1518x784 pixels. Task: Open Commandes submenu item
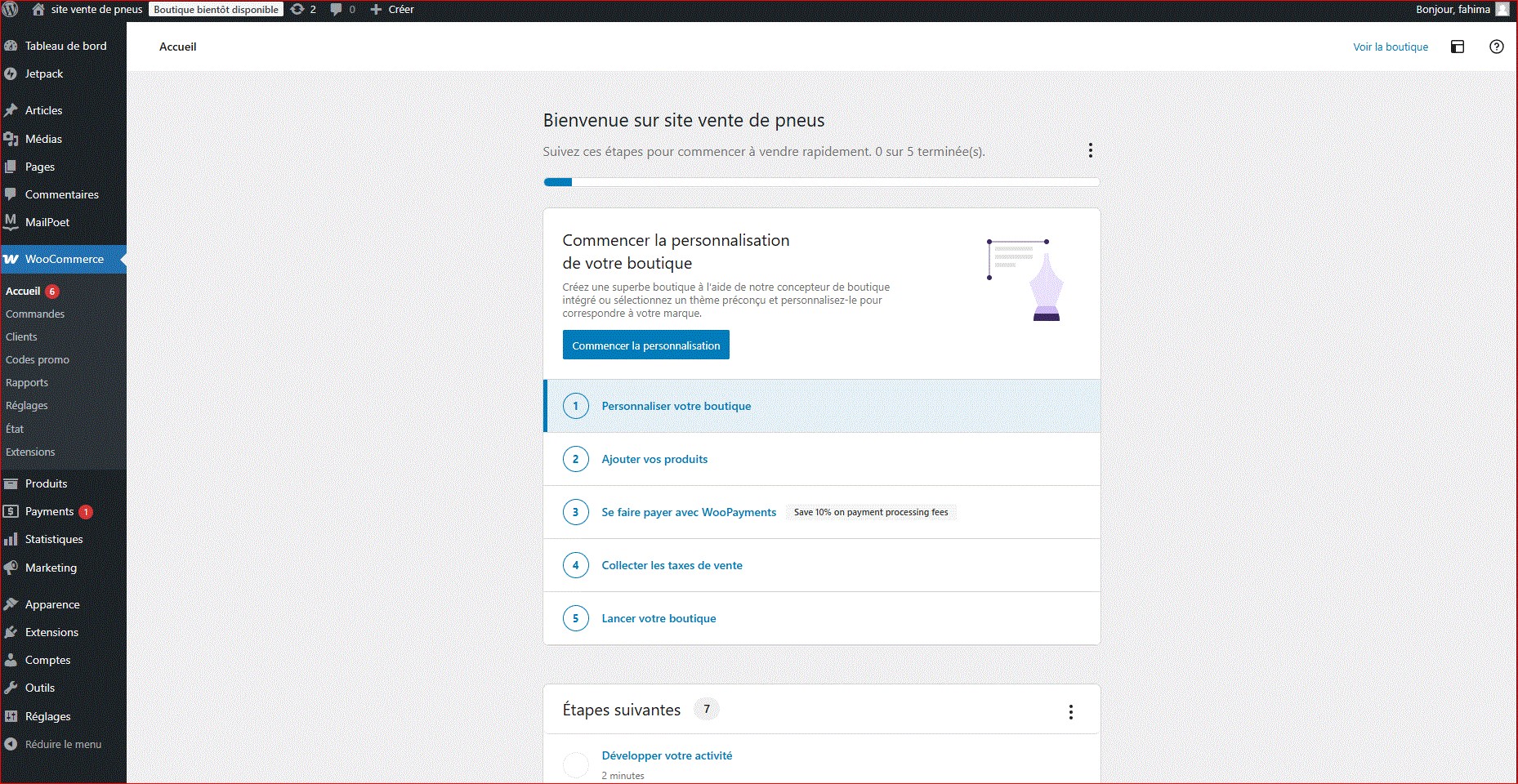coord(35,314)
